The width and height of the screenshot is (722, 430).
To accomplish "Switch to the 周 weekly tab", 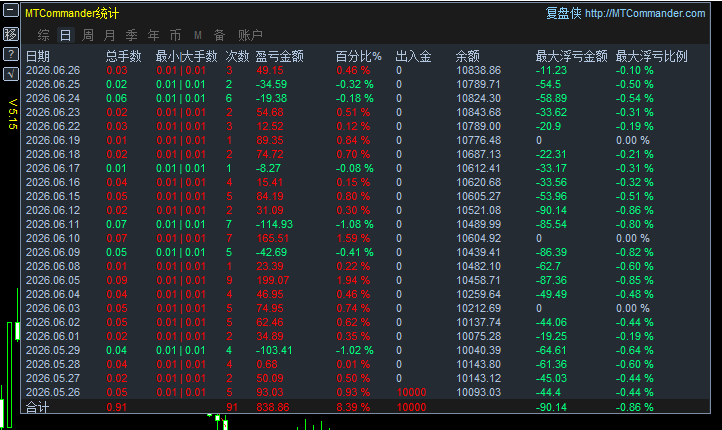I will [x=87, y=35].
